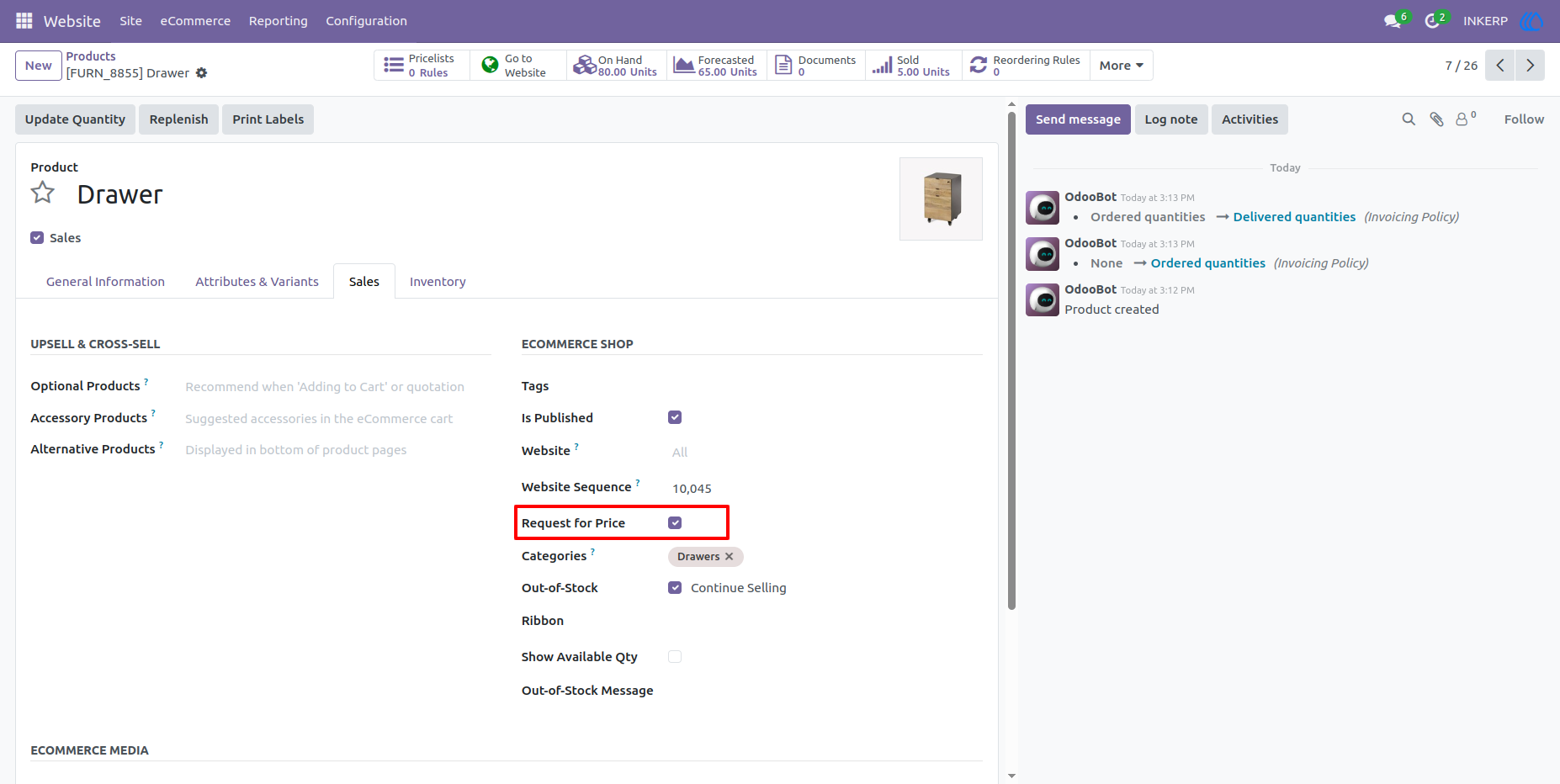
Task: Mark Drawer as favorite with the star
Action: click(43, 193)
